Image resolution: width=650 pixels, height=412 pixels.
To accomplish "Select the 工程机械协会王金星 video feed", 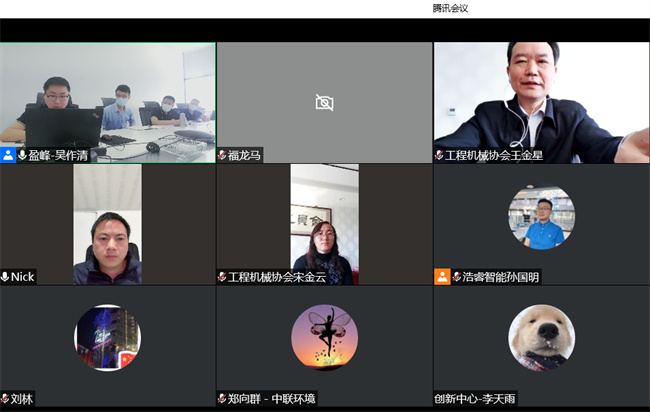I will pos(542,102).
